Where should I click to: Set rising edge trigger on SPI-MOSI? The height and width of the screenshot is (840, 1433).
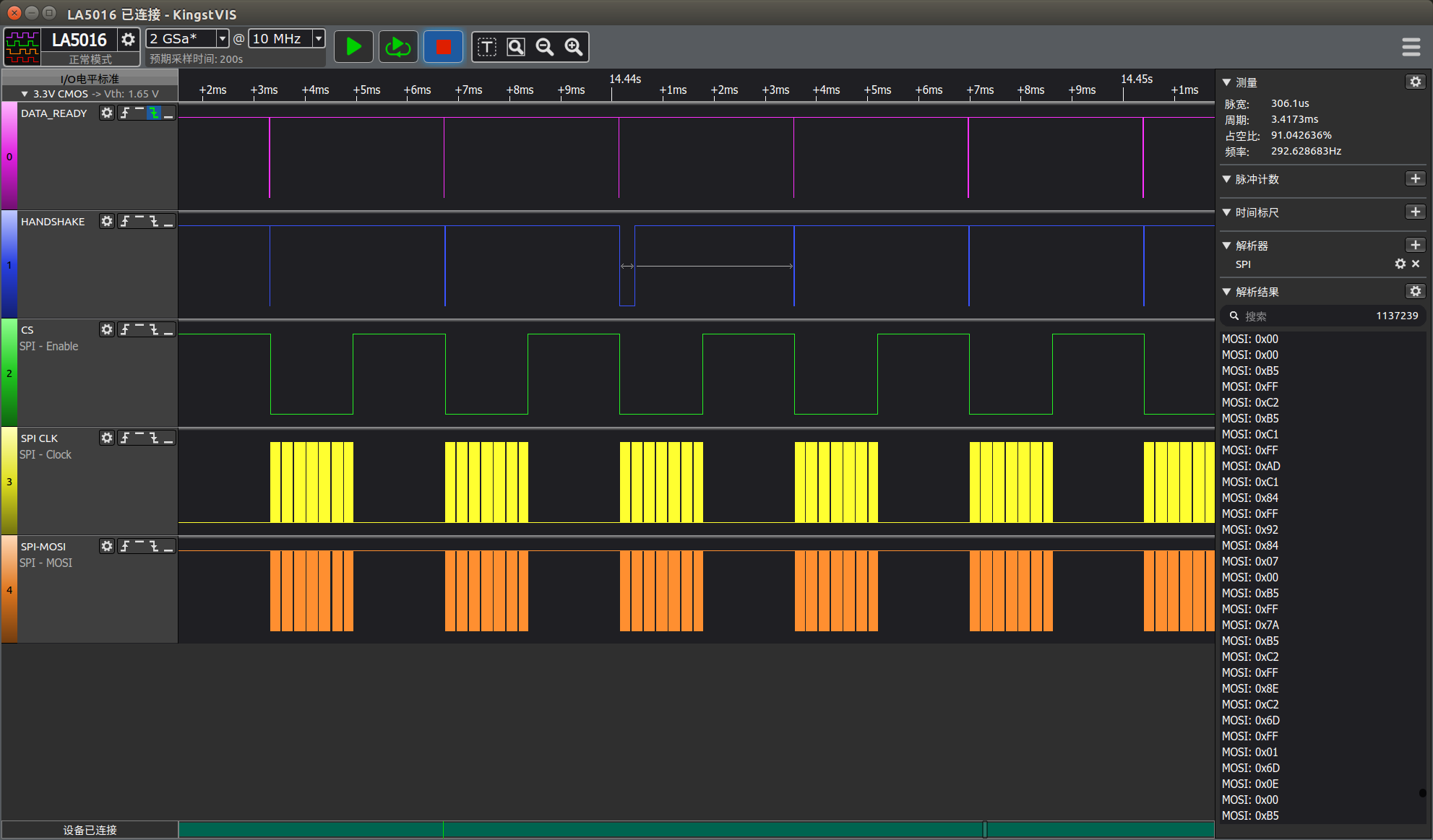pos(125,546)
